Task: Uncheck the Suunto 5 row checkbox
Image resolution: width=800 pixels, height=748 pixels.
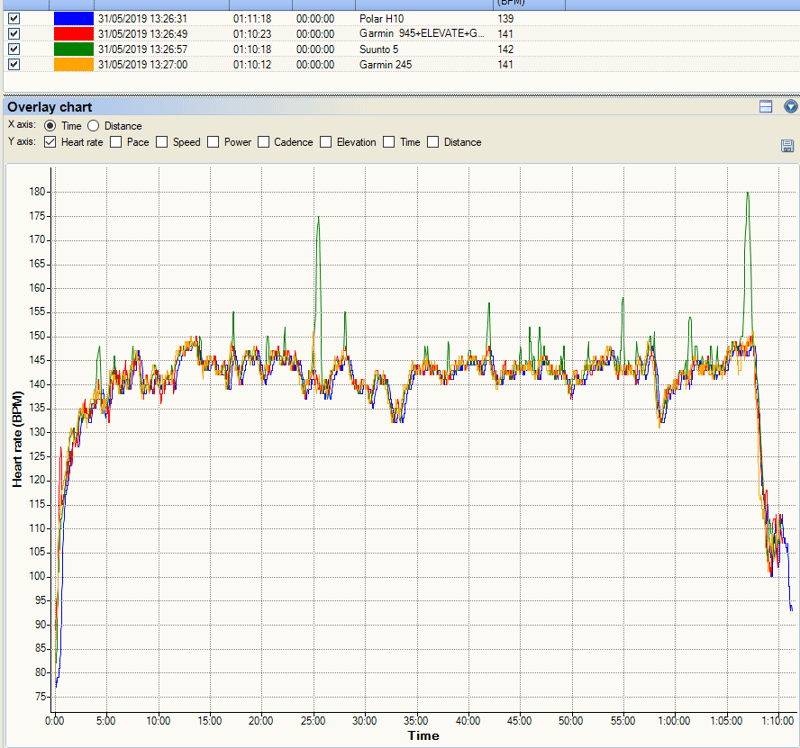Action: (14, 49)
